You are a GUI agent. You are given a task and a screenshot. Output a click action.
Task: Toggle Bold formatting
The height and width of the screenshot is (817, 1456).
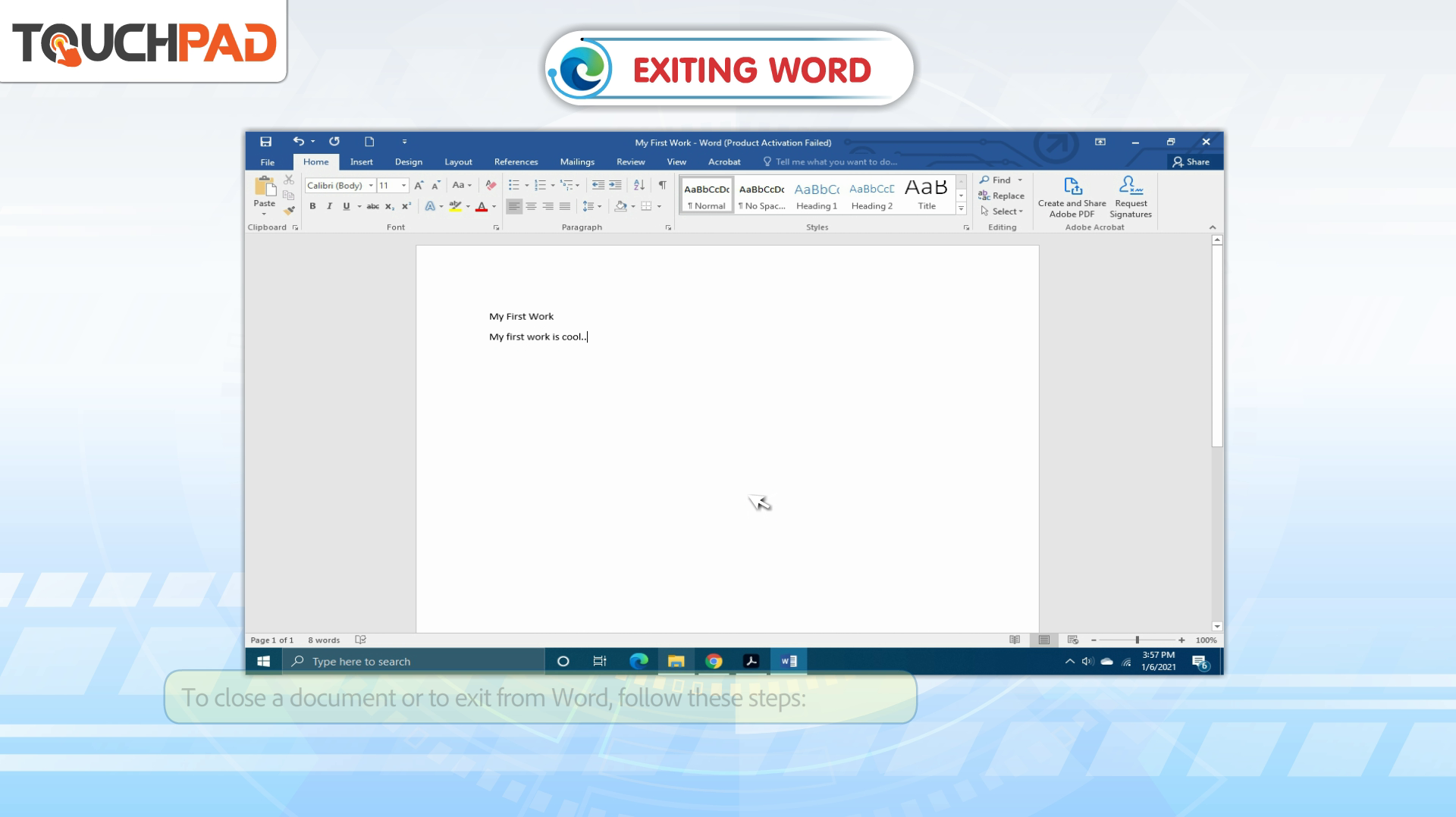pyautogui.click(x=312, y=206)
